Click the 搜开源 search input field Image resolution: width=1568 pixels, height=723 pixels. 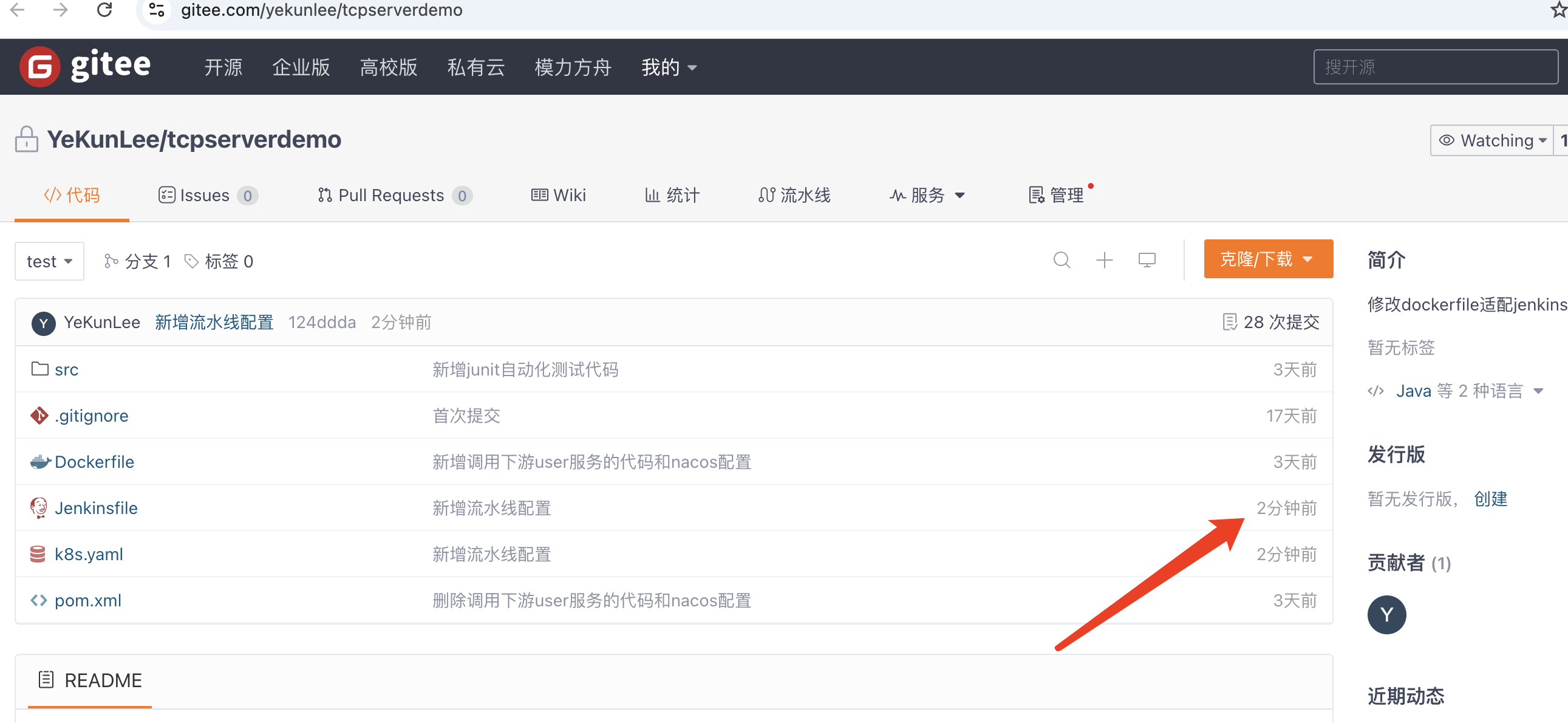1434,67
